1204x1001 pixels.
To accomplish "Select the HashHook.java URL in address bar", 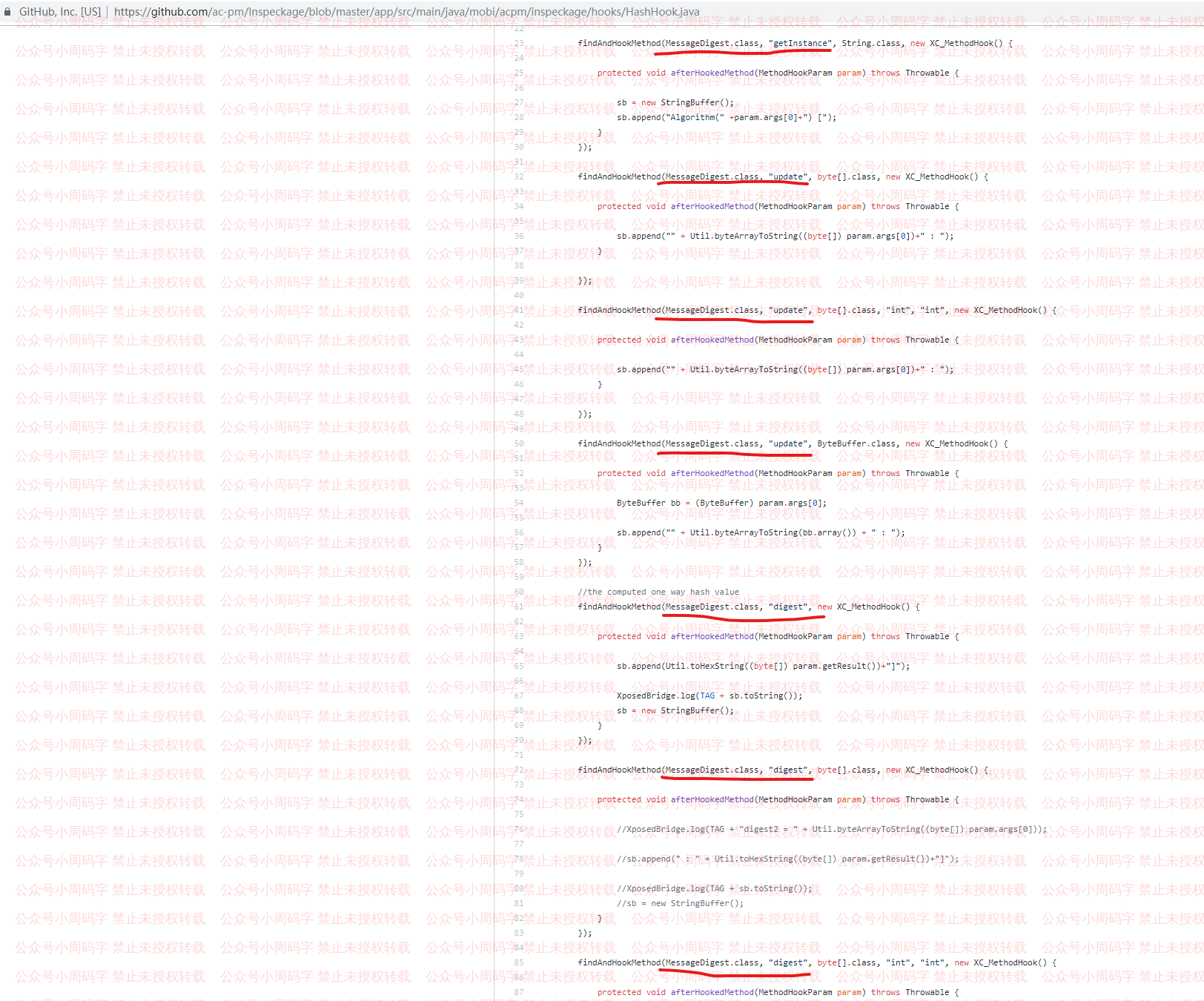I will tap(406, 12).
